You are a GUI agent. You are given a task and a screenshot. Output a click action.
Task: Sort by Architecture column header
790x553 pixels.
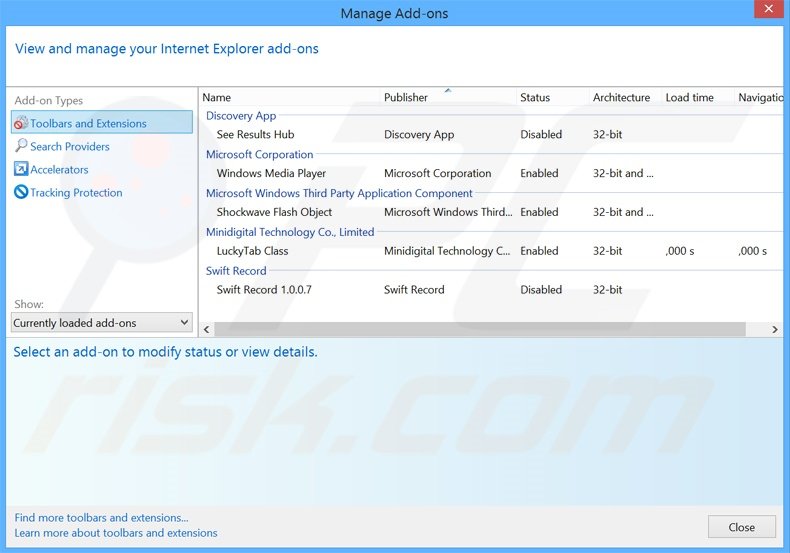click(625, 97)
